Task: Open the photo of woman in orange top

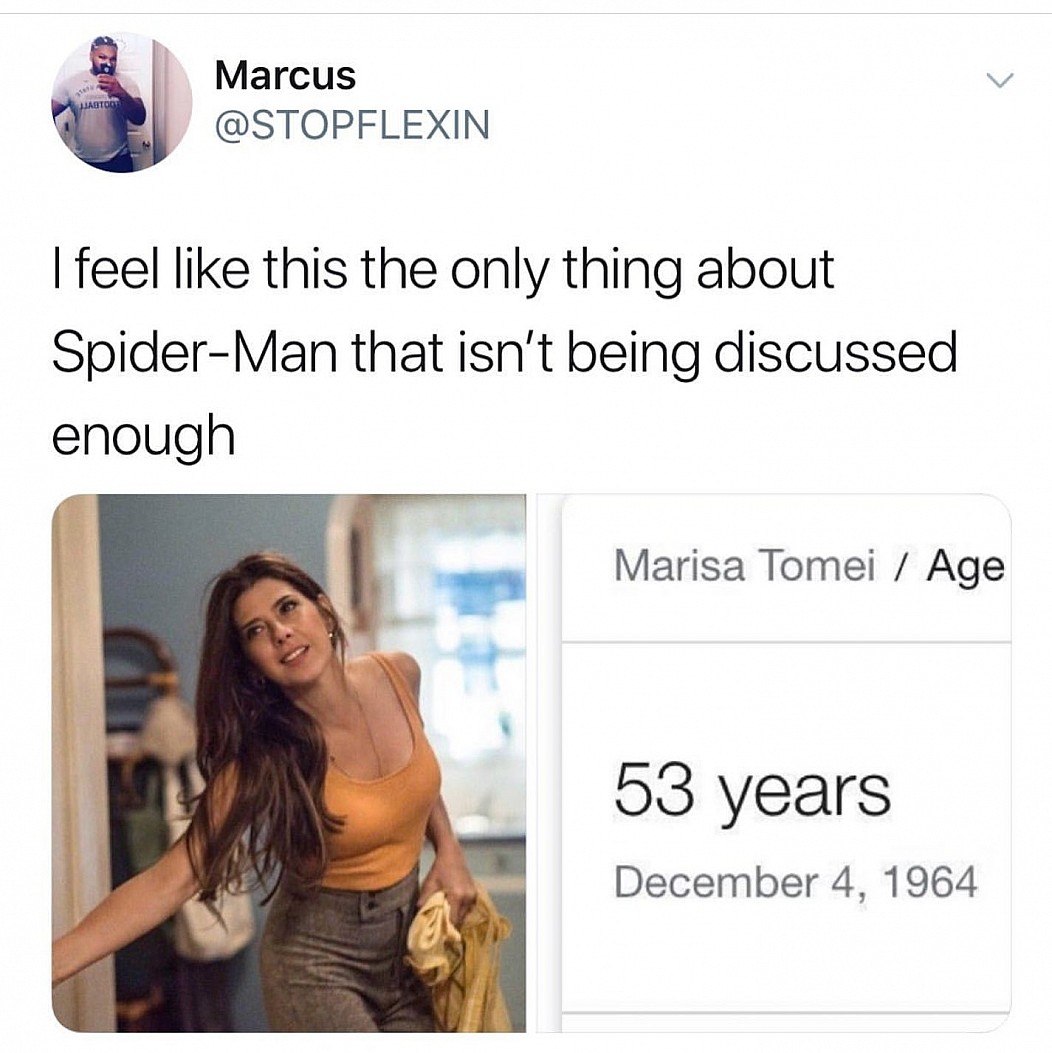Action: click(x=289, y=763)
